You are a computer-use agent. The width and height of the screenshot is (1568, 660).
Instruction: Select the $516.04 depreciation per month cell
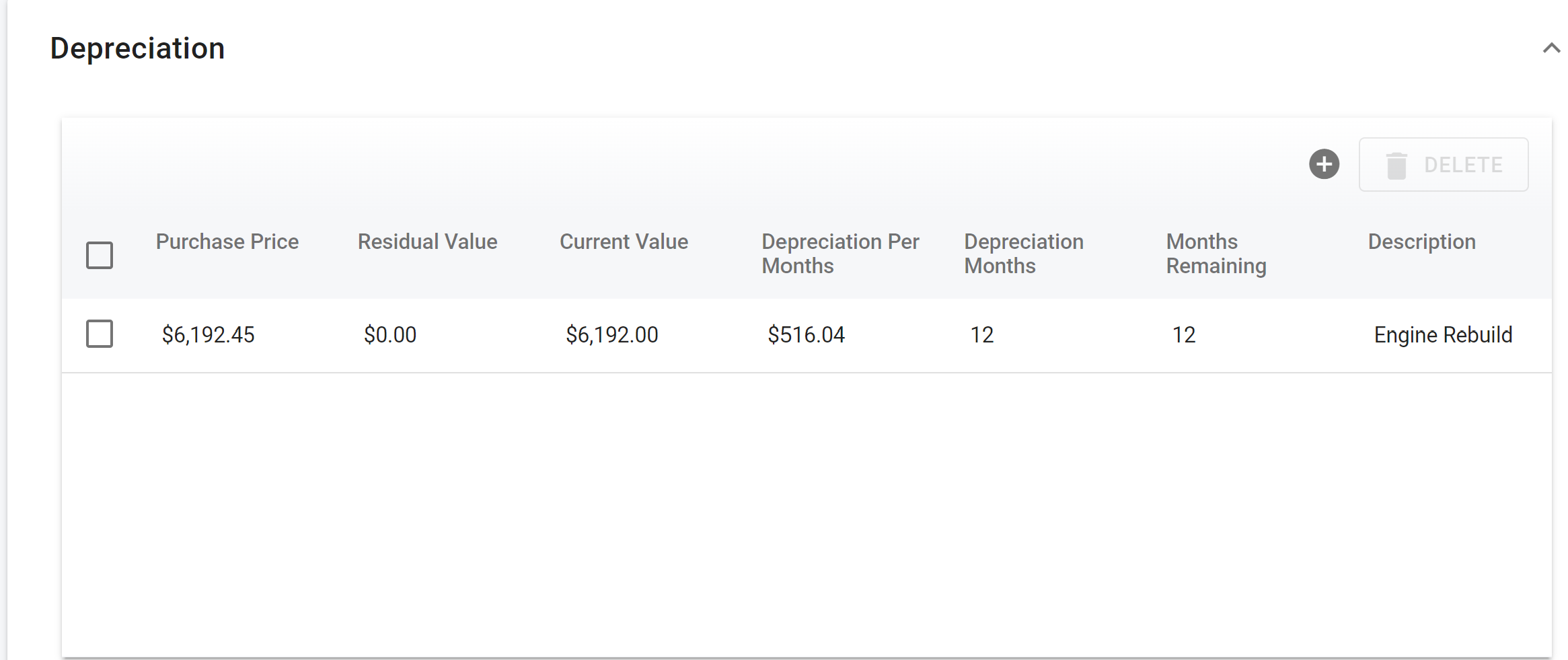[806, 334]
